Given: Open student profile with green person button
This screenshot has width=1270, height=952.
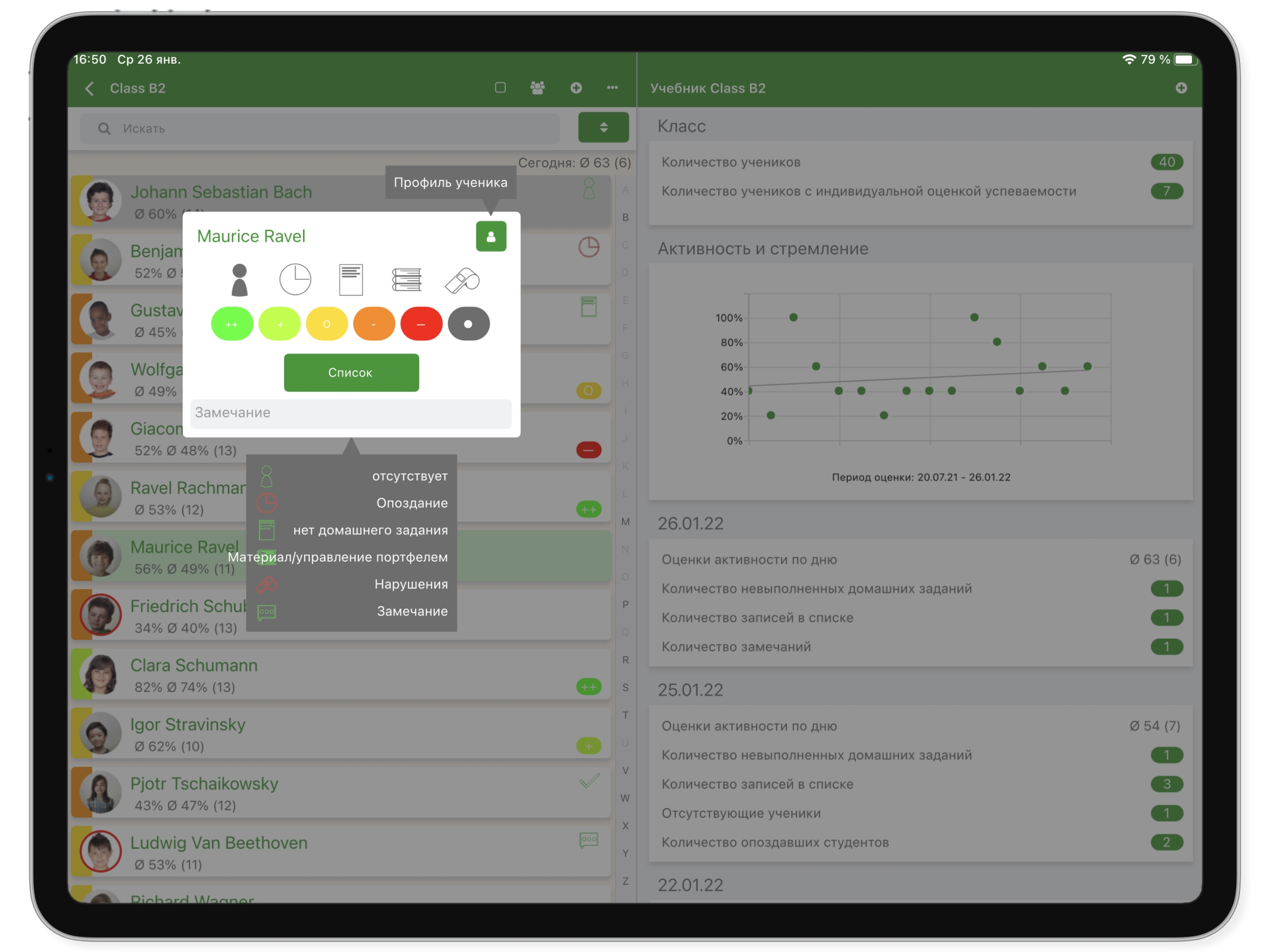Looking at the screenshot, I should [x=491, y=237].
